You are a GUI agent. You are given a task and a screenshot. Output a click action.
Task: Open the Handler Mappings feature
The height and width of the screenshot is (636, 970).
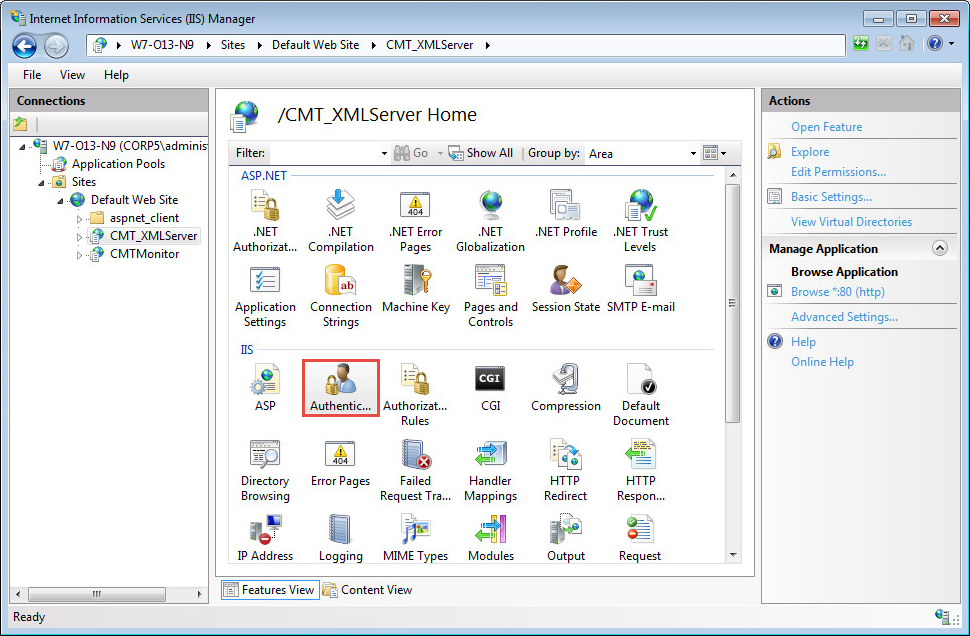491,470
